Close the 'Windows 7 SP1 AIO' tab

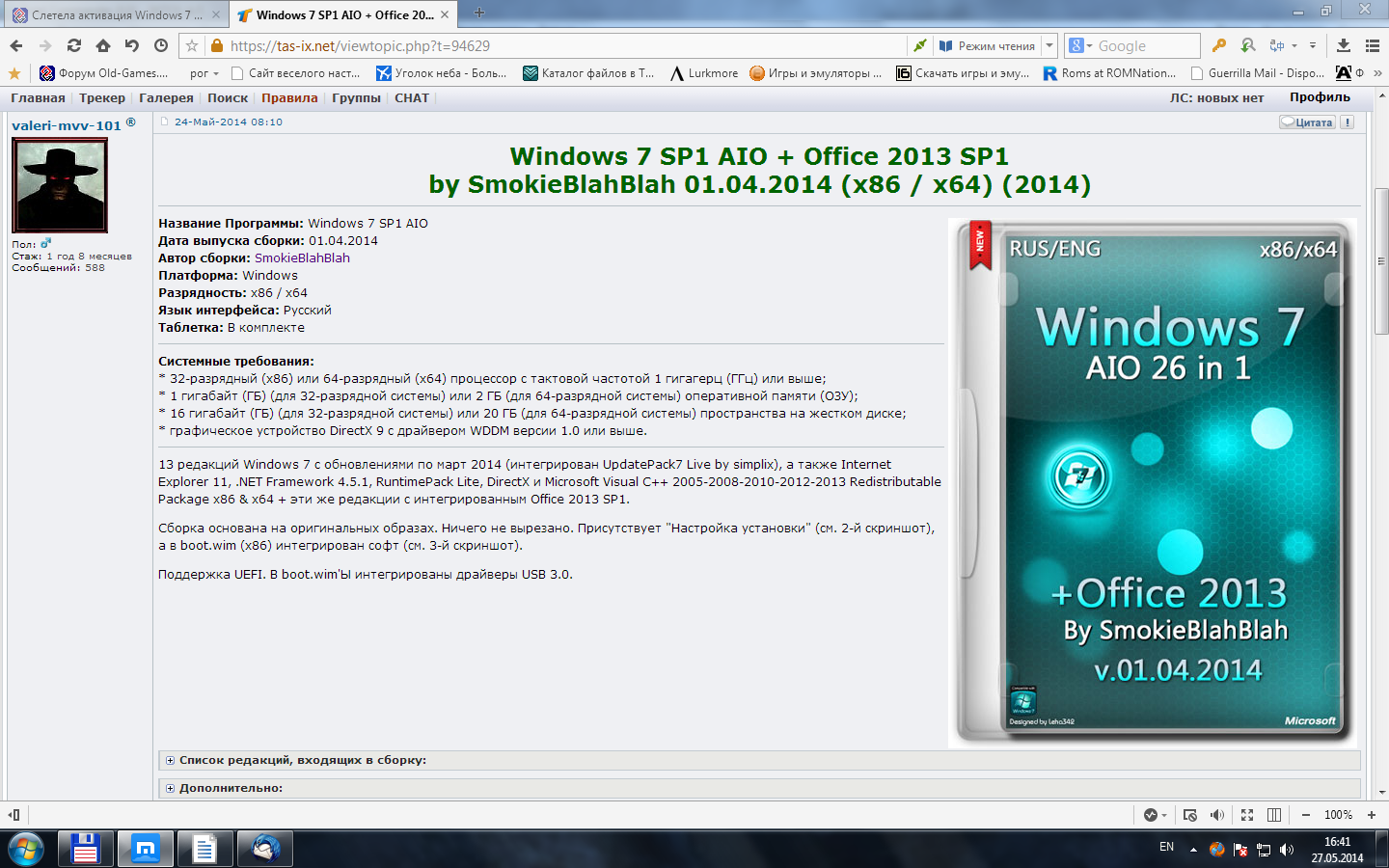444,14
